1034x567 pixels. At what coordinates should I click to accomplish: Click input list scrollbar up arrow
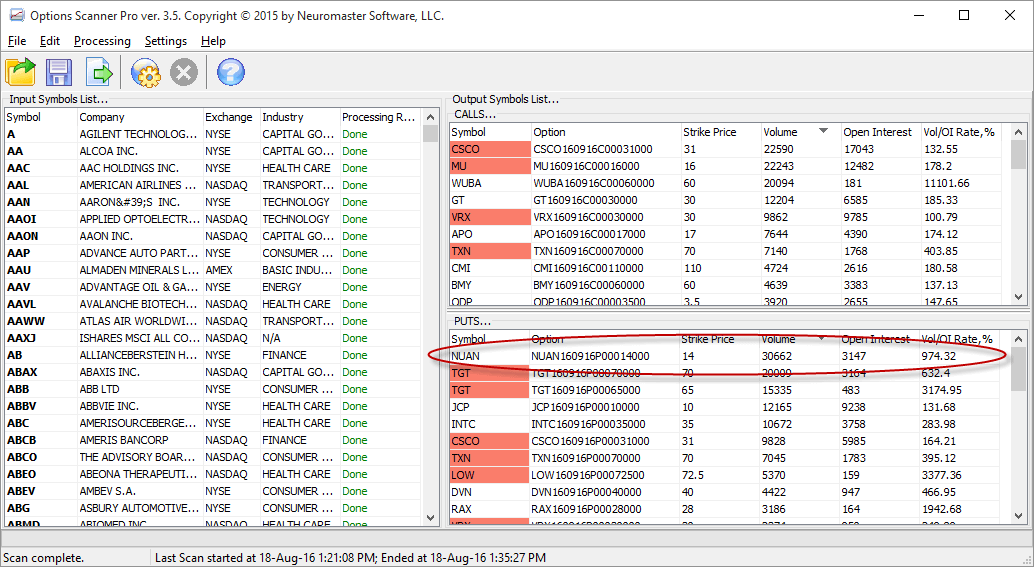coord(431,117)
